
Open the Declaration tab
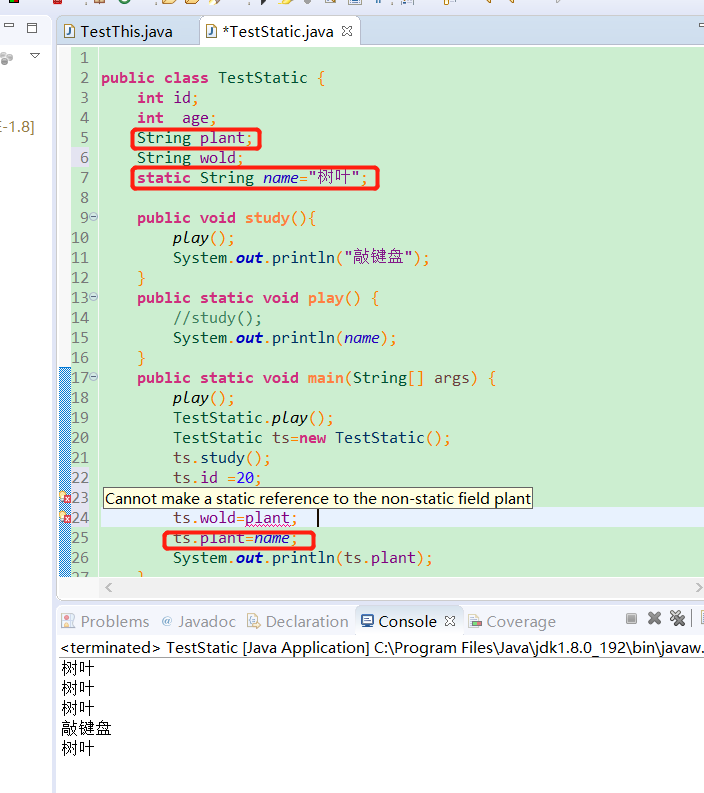297,621
